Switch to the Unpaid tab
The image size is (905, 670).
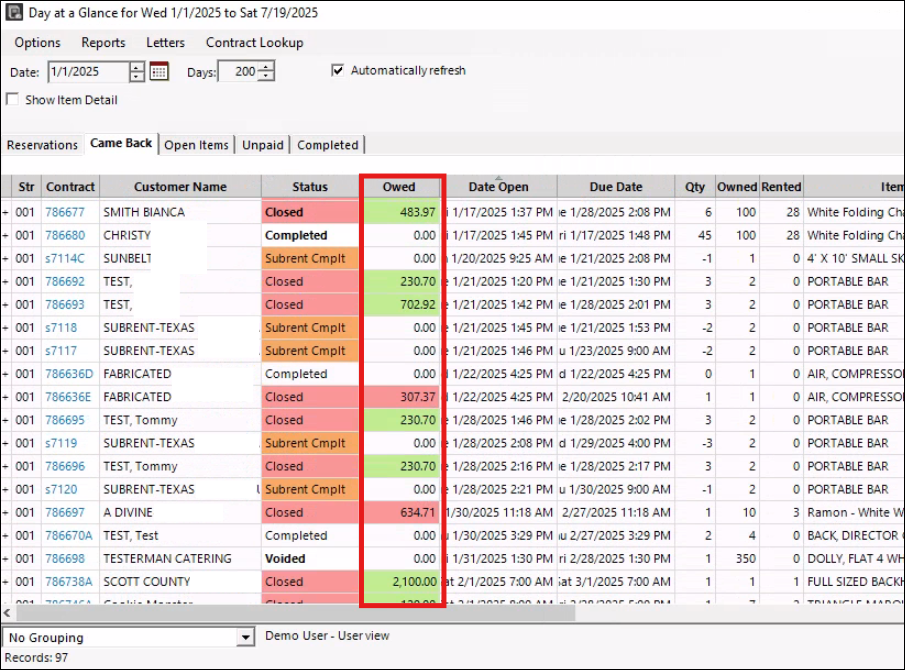(x=263, y=145)
